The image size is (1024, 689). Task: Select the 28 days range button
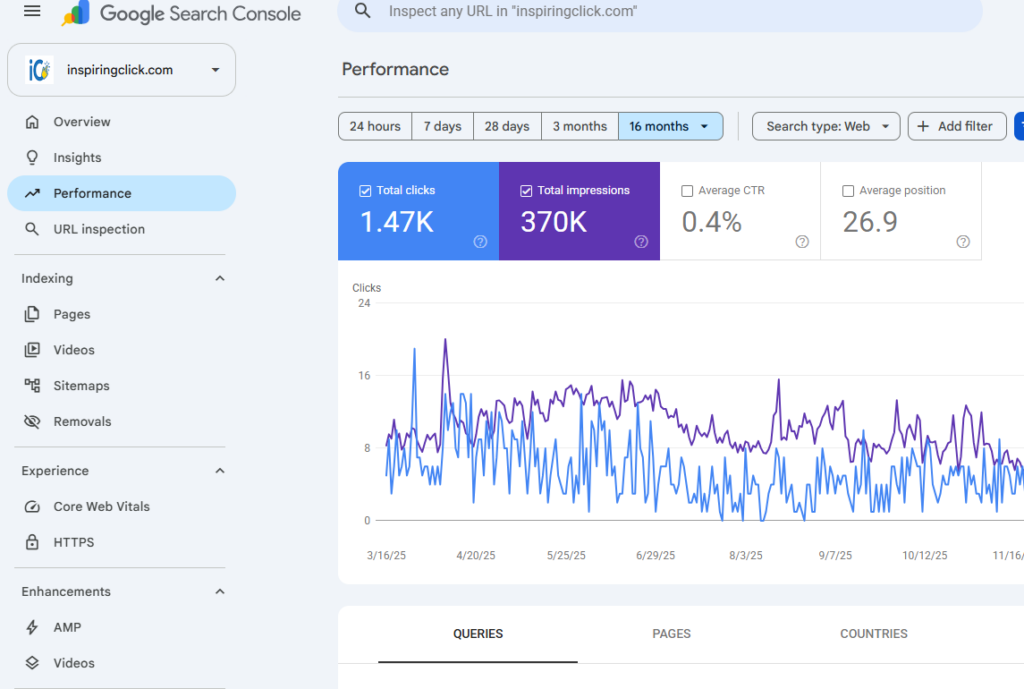[x=507, y=126]
